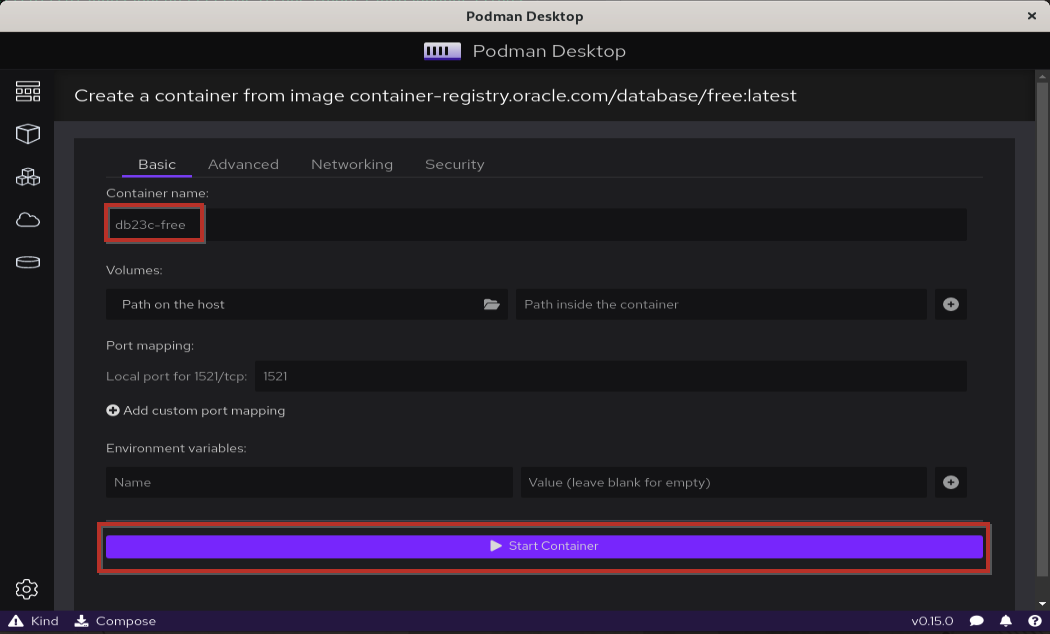1050x634 pixels.
Task: Select the Security tab
Action: coord(454,164)
